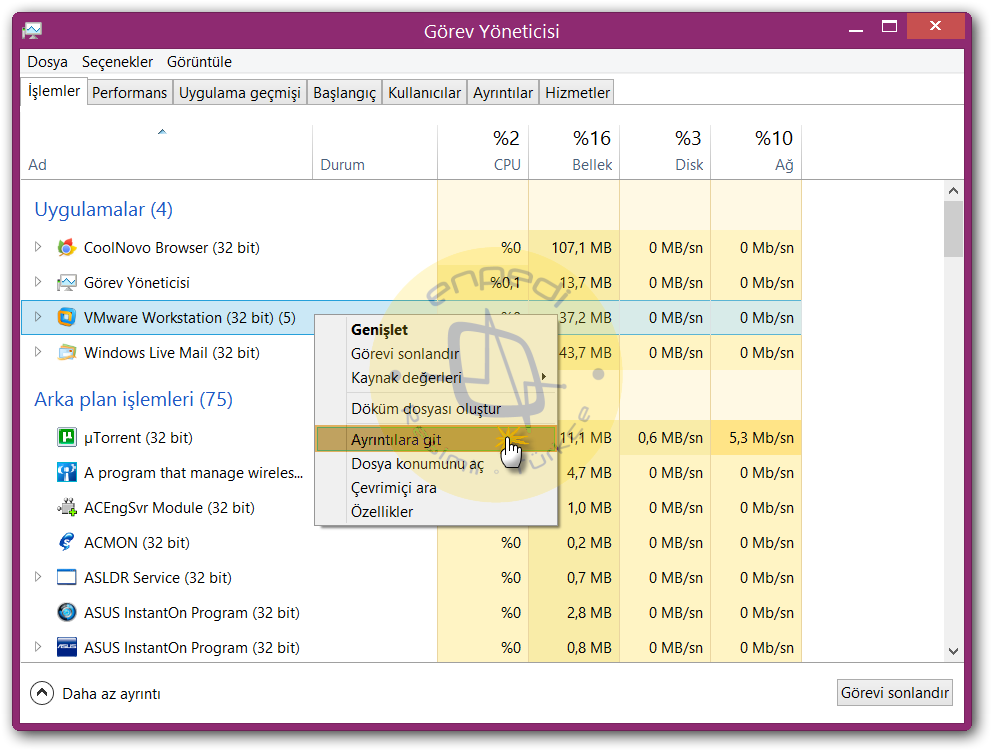992x751 pixels.
Task: Open the Kaynak değerleri submenu arrow
Action: coord(544,376)
